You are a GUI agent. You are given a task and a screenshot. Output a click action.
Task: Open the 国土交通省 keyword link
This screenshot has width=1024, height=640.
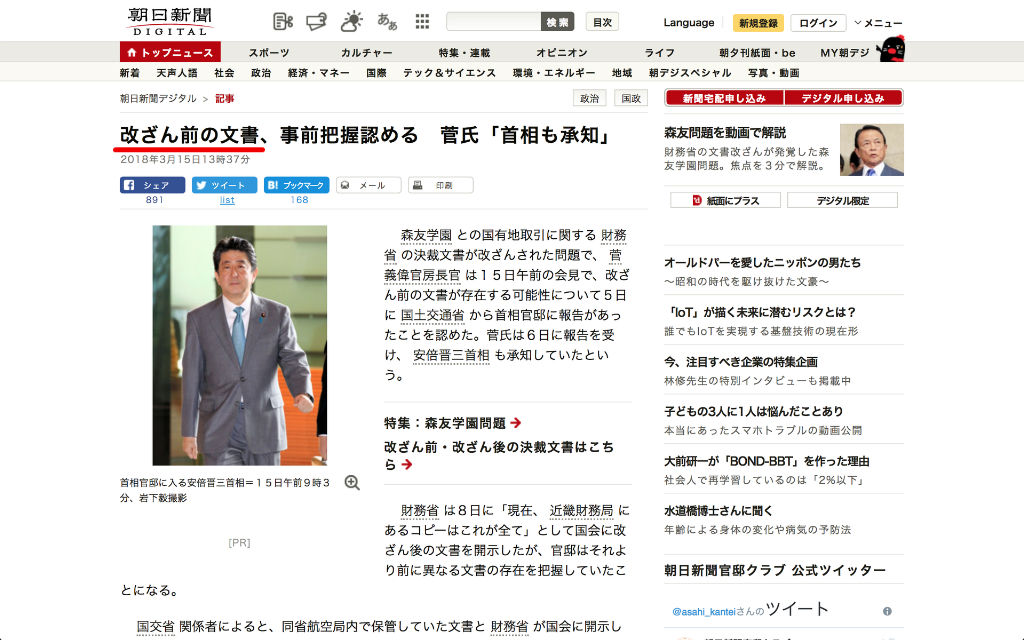[432, 315]
